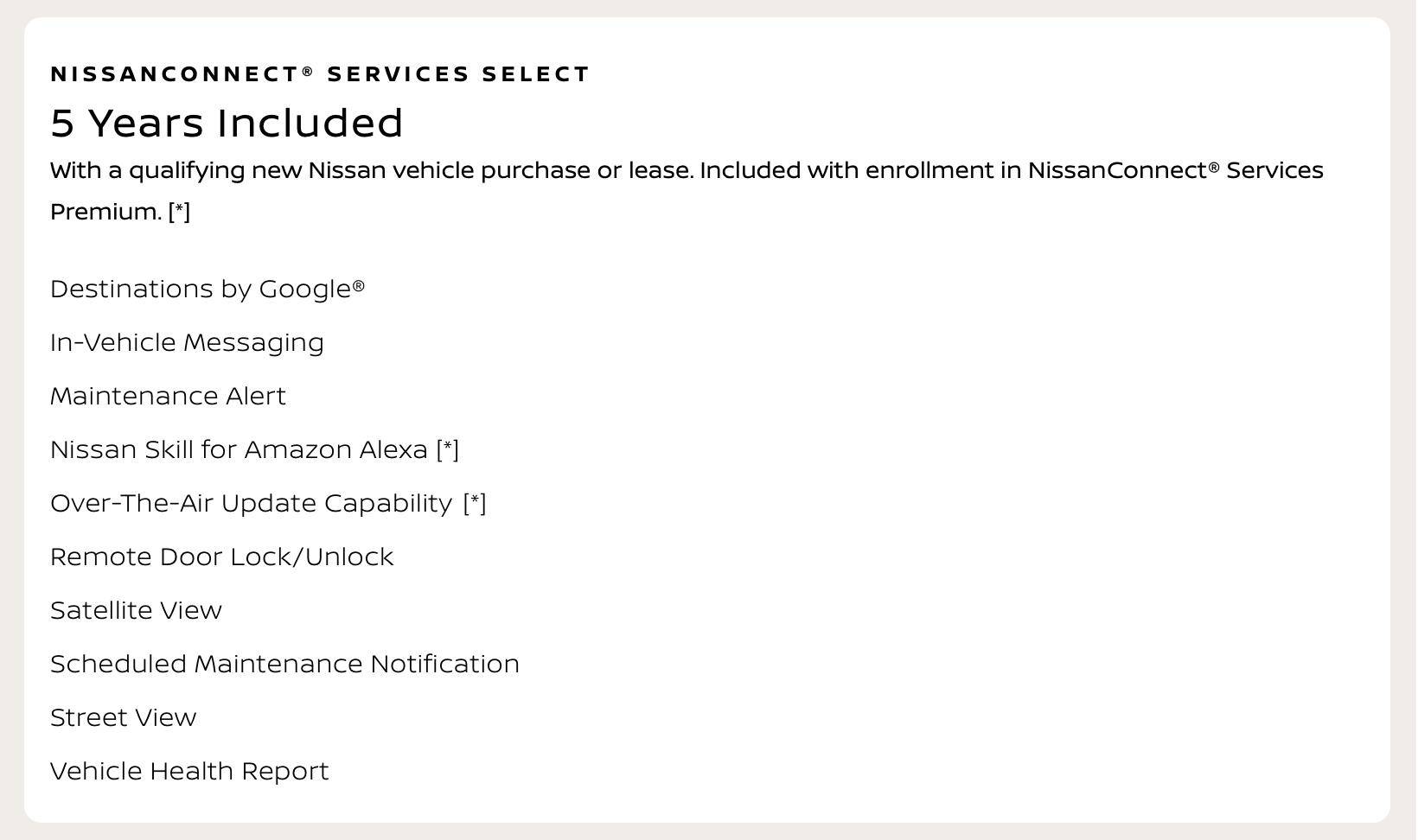Open footnote beside Over-The-Air Update Capability
Image resolution: width=1418 pixels, height=840 pixels.
click(476, 504)
